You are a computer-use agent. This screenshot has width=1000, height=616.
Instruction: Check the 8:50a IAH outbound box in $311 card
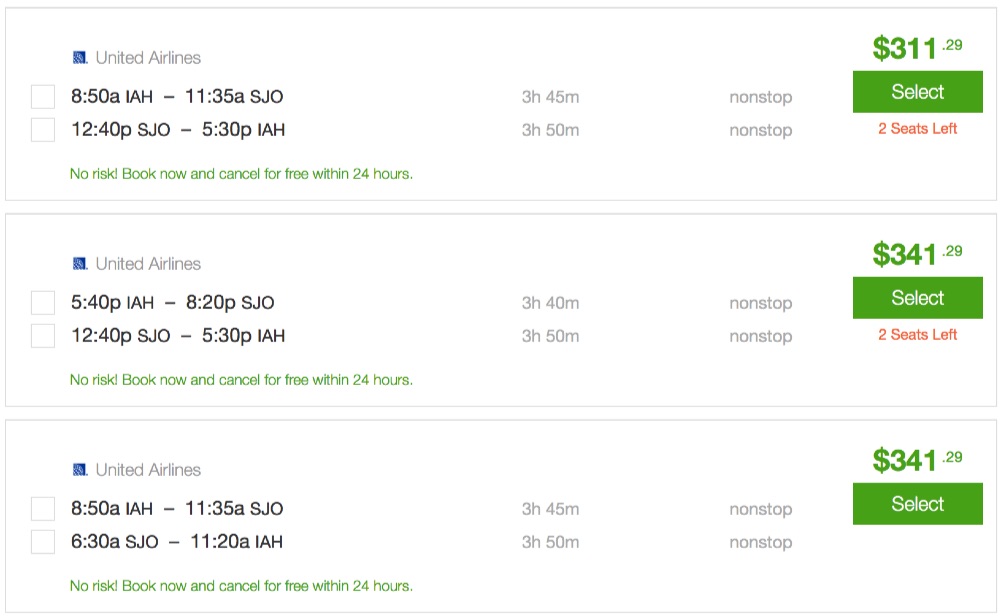43,97
